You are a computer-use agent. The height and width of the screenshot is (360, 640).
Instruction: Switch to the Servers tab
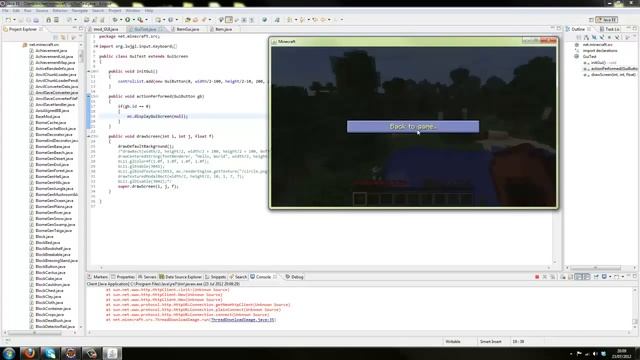tap(147, 277)
